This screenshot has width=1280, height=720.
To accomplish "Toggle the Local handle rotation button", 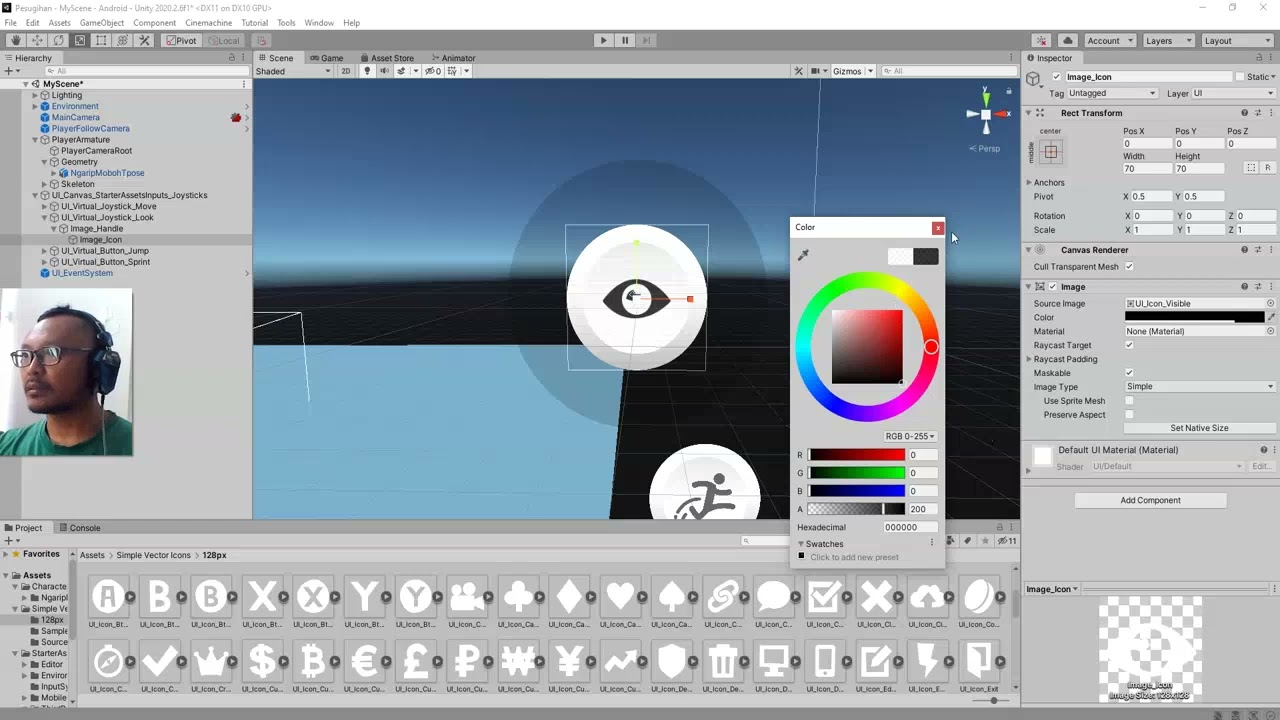I will (x=222, y=41).
